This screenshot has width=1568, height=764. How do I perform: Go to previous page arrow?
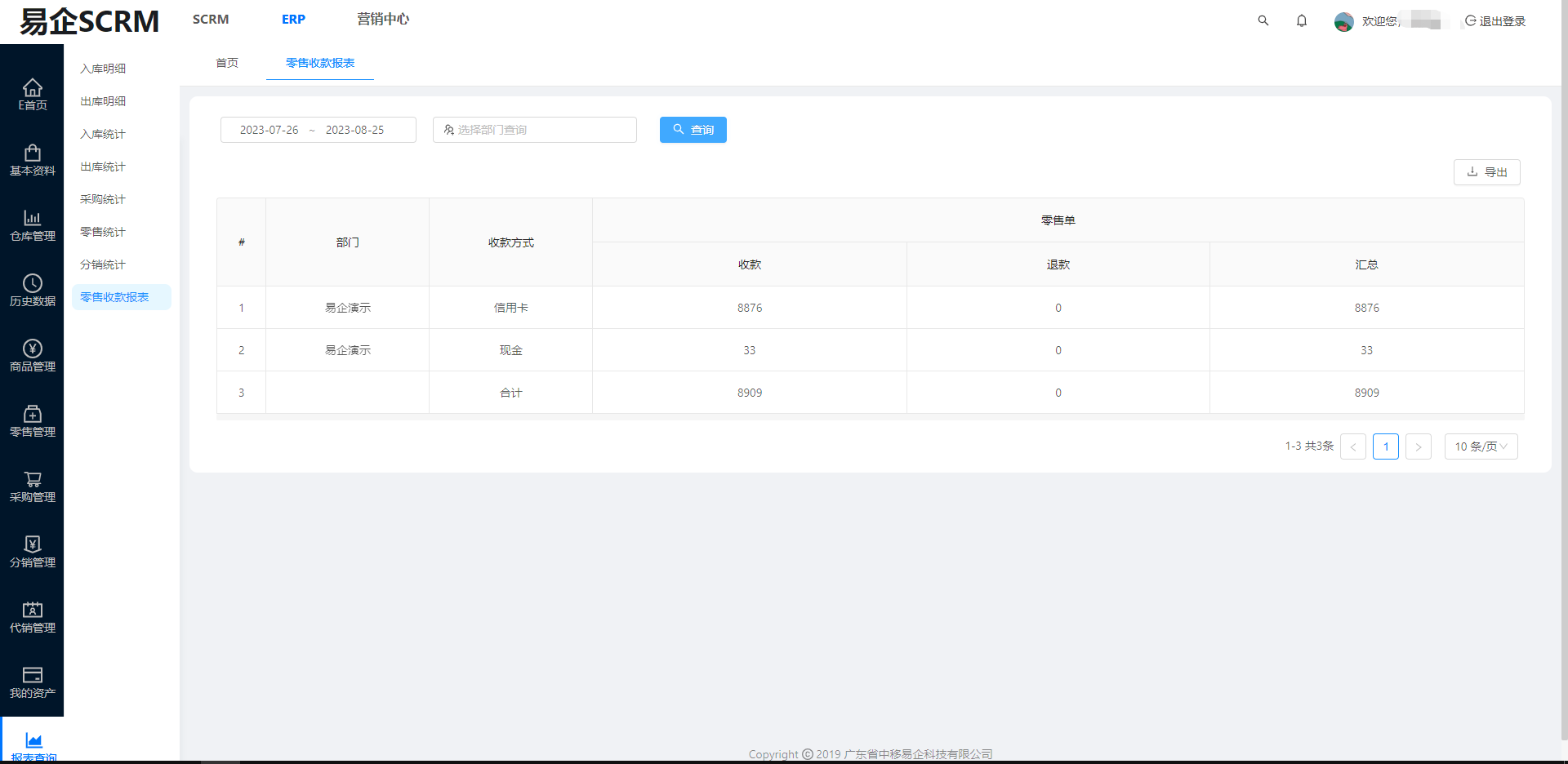click(1353, 446)
